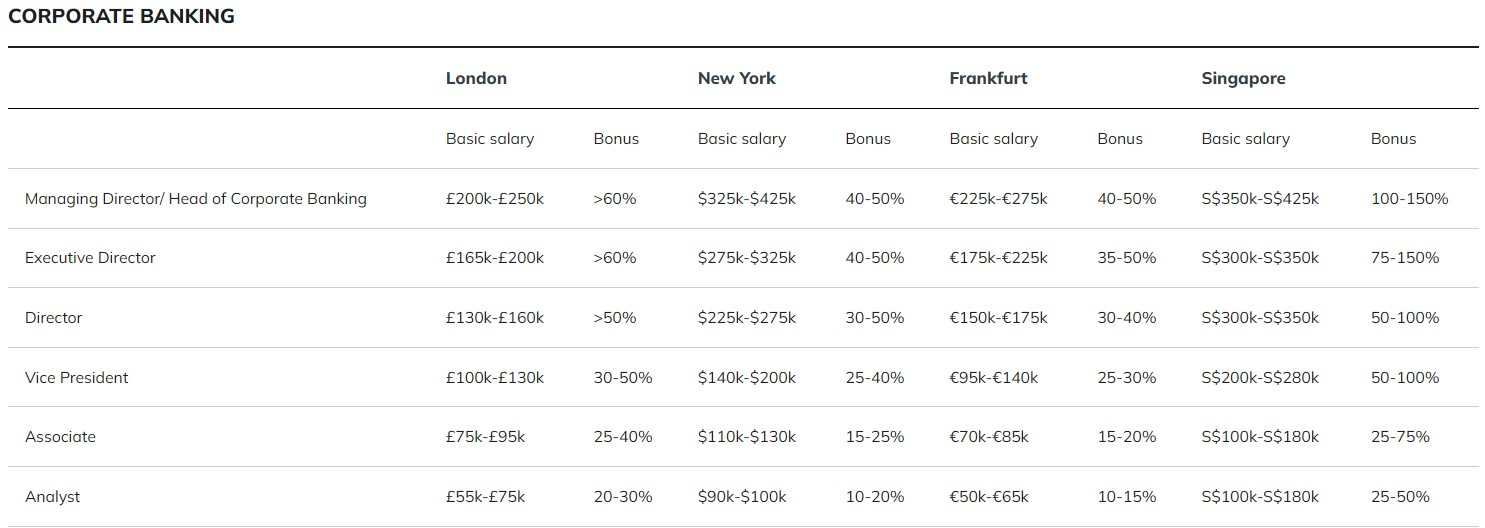The width and height of the screenshot is (1485, 528).
Task: Click the Executive Director row label
Action: 90,258
